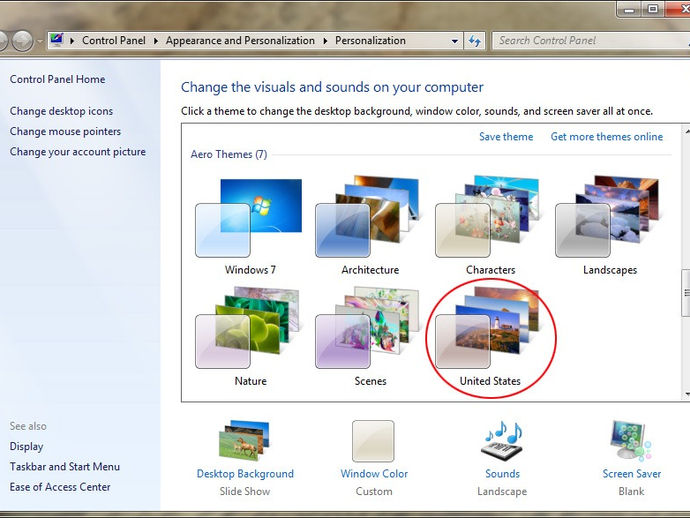Click the address bar refresh icon

[x=474, y=41]
